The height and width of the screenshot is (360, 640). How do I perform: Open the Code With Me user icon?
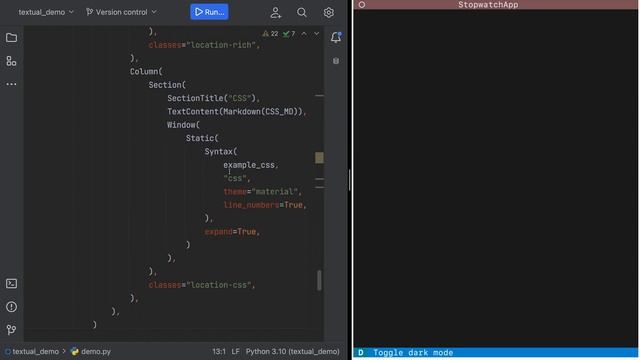pyautogui.click(x=276, y=12)
